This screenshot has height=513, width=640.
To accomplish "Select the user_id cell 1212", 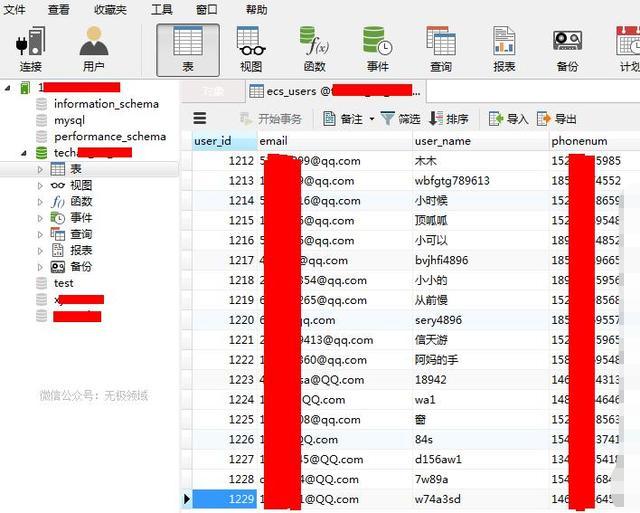I will coord(224,161).
